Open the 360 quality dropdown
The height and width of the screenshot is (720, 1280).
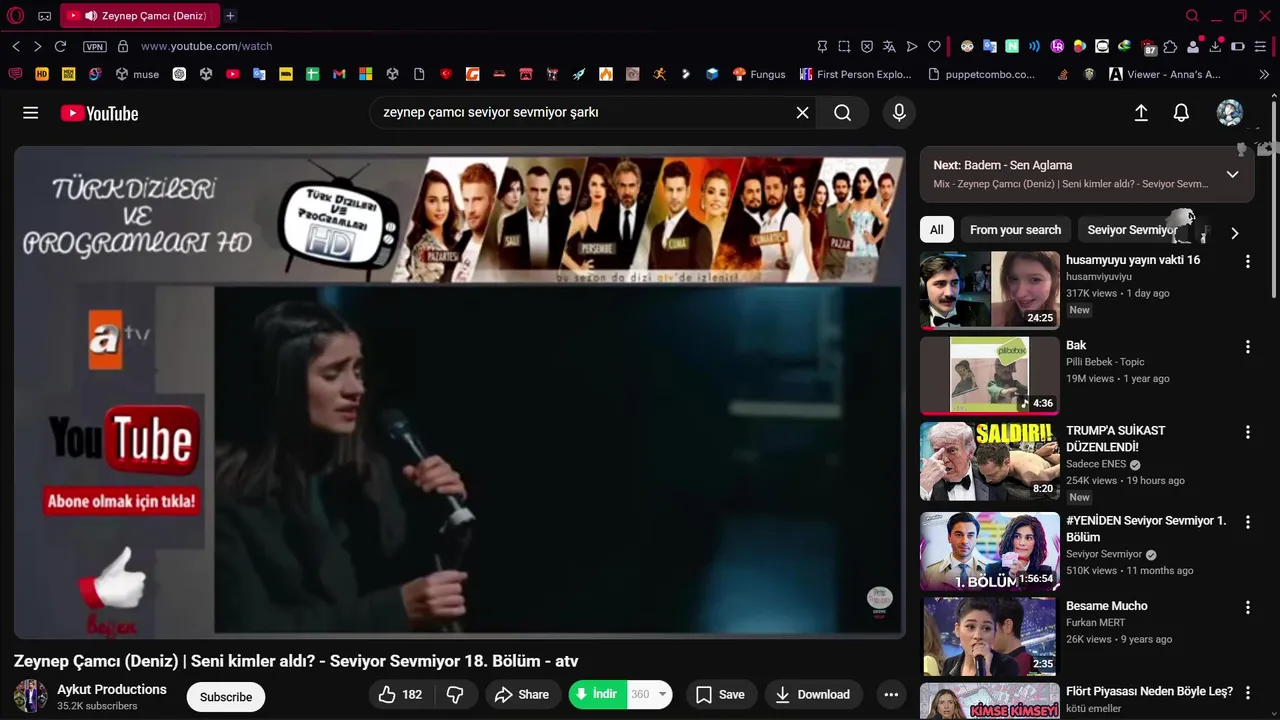pyautogui.click(x=649, y=694)
